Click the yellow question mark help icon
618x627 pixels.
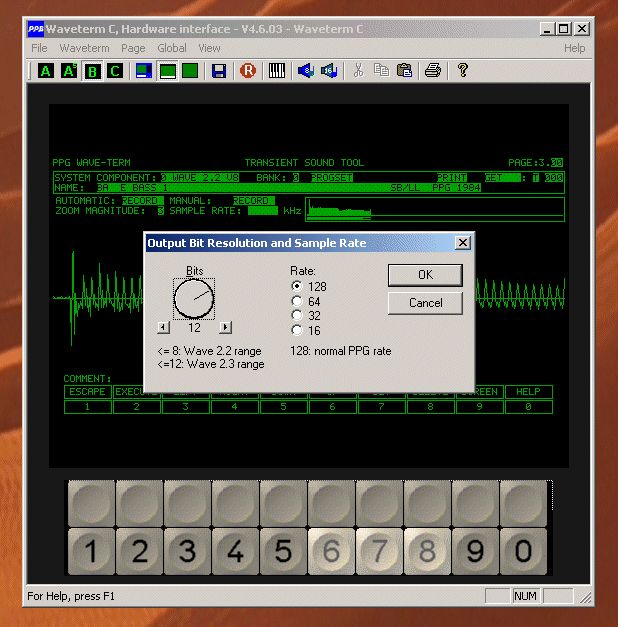(x=463, y=71)
